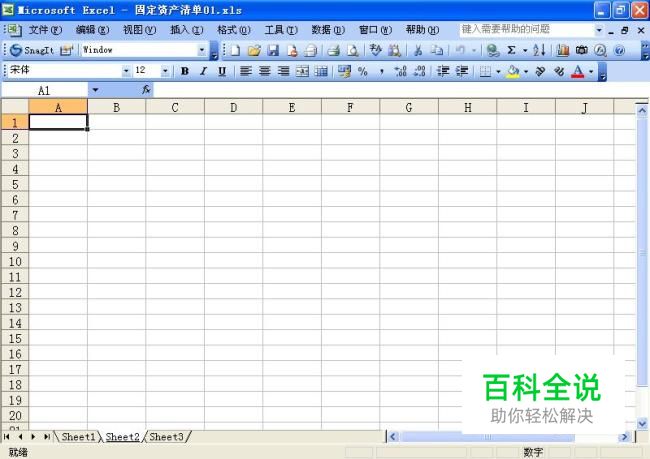Image resolution: width=650 pixels, height=459 pixels.
Task: Sort ascending with the A-Z icon
Action: tap(539, 51)
